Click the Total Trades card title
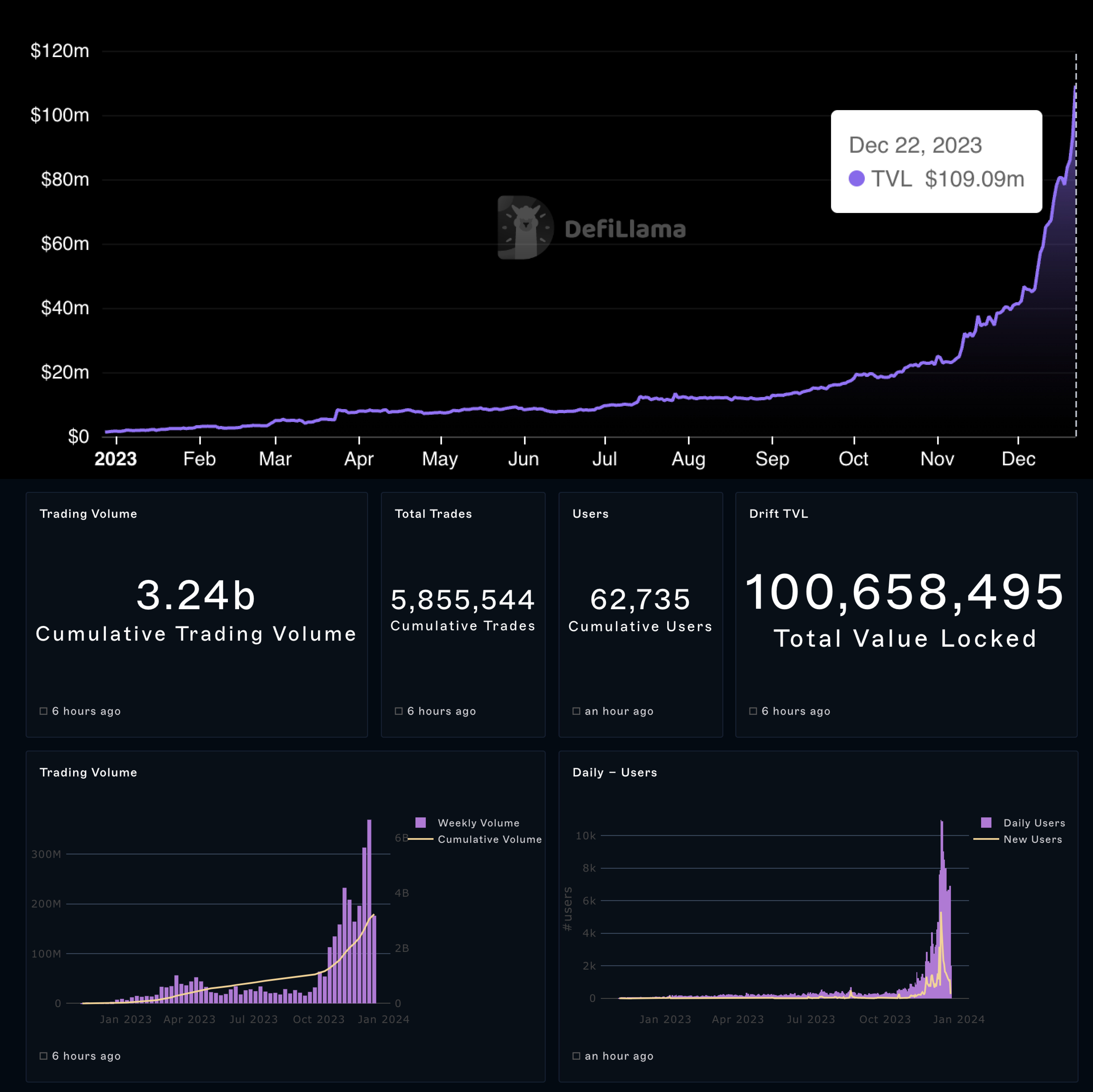The width and height of the screenshot is (1093, 1092). click(x=433, y=514)
